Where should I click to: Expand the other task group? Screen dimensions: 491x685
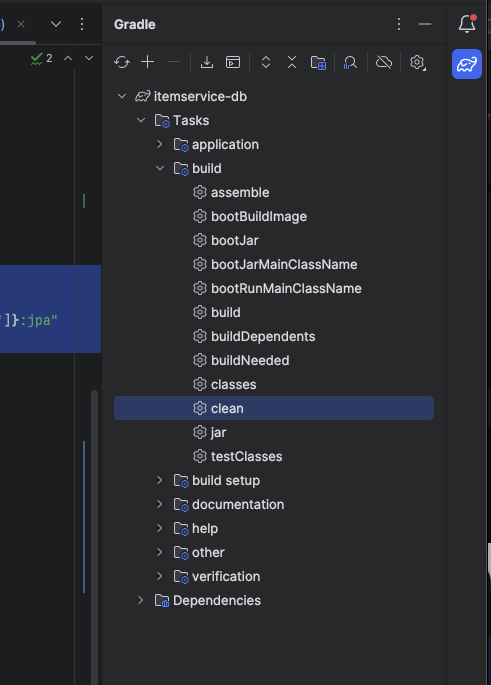(x=160, y=552)
